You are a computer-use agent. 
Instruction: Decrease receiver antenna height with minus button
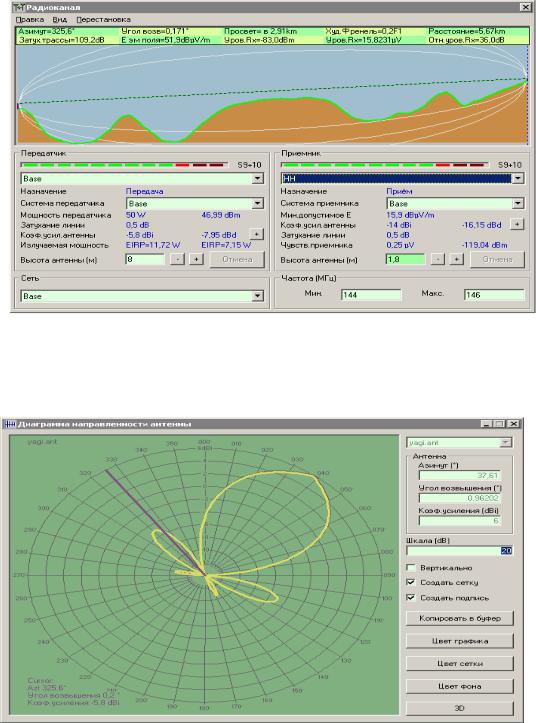coord(437,259)
